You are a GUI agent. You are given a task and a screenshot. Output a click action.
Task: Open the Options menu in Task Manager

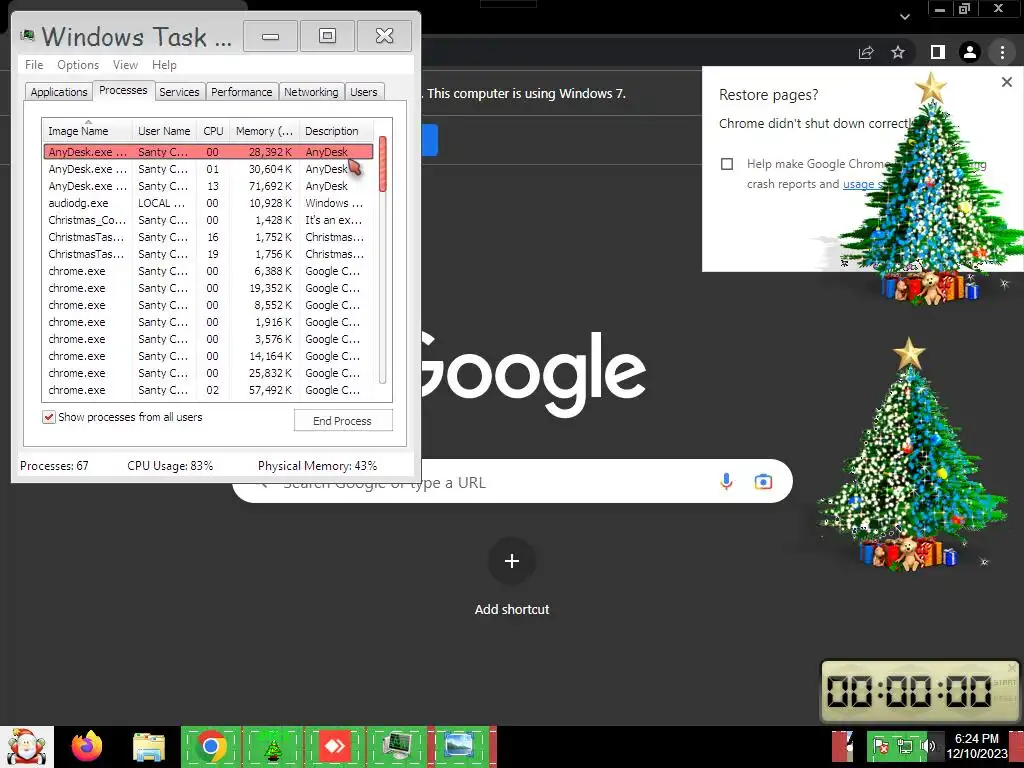pyautogui.click(x=78, y=65)
